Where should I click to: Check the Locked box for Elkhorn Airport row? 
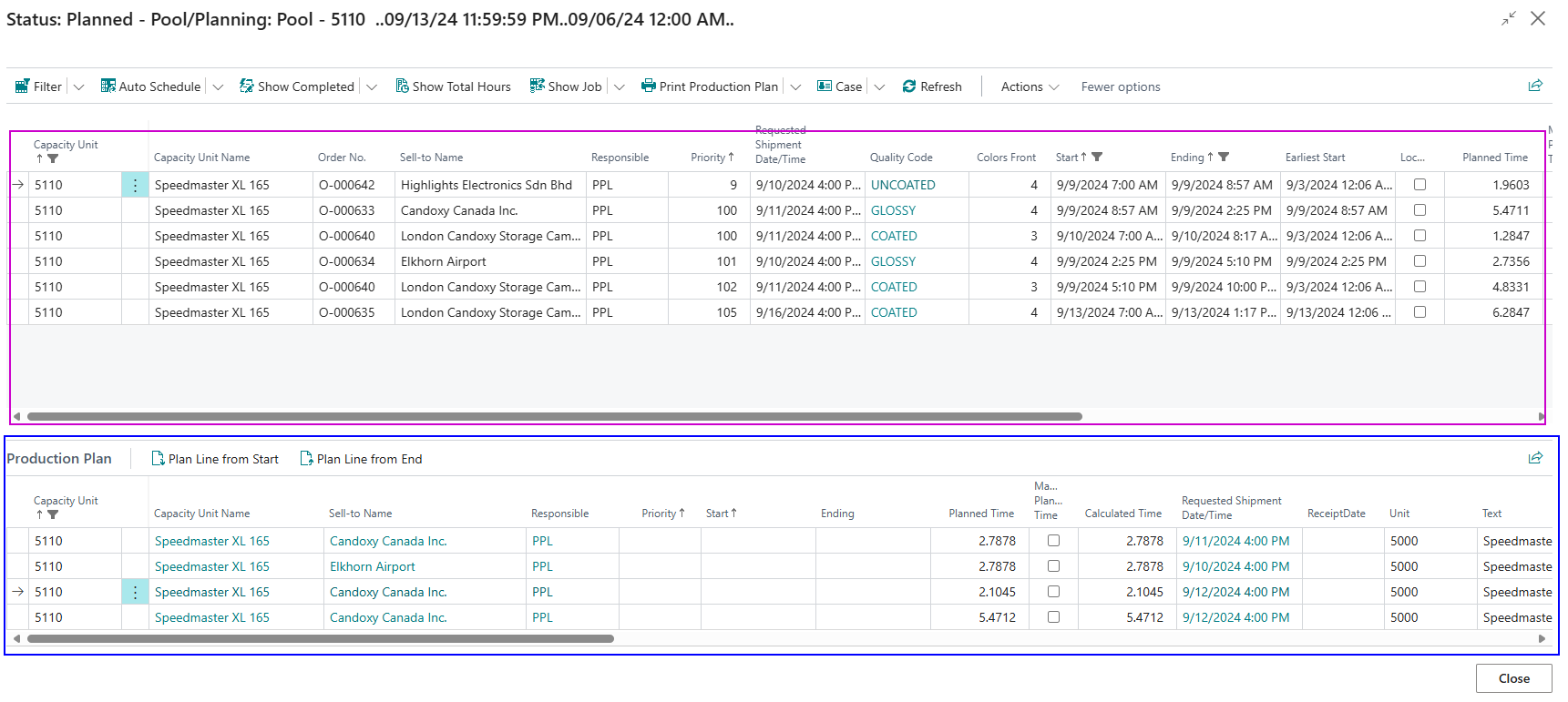point(1419,261)
